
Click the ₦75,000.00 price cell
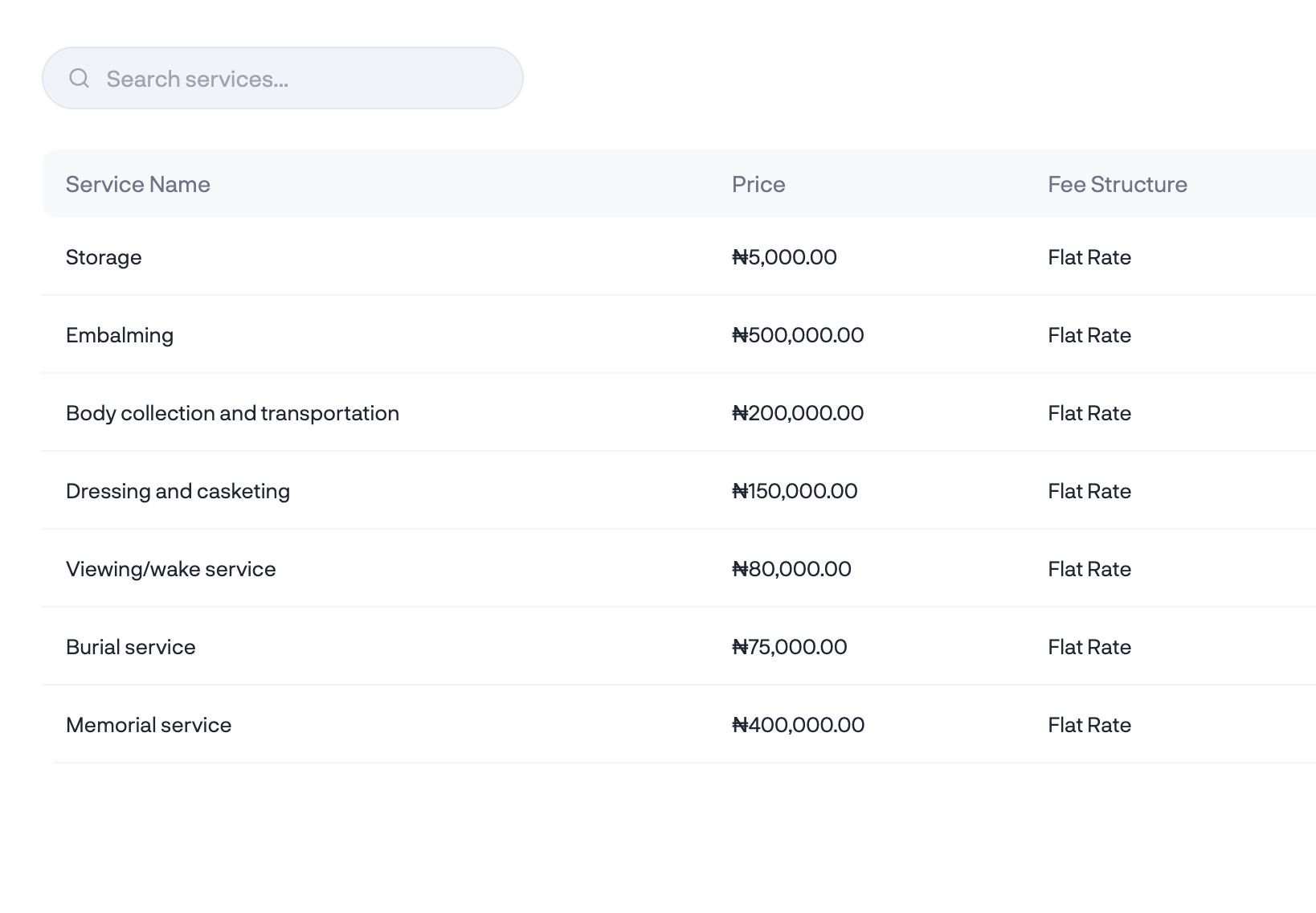click(789, 647)
